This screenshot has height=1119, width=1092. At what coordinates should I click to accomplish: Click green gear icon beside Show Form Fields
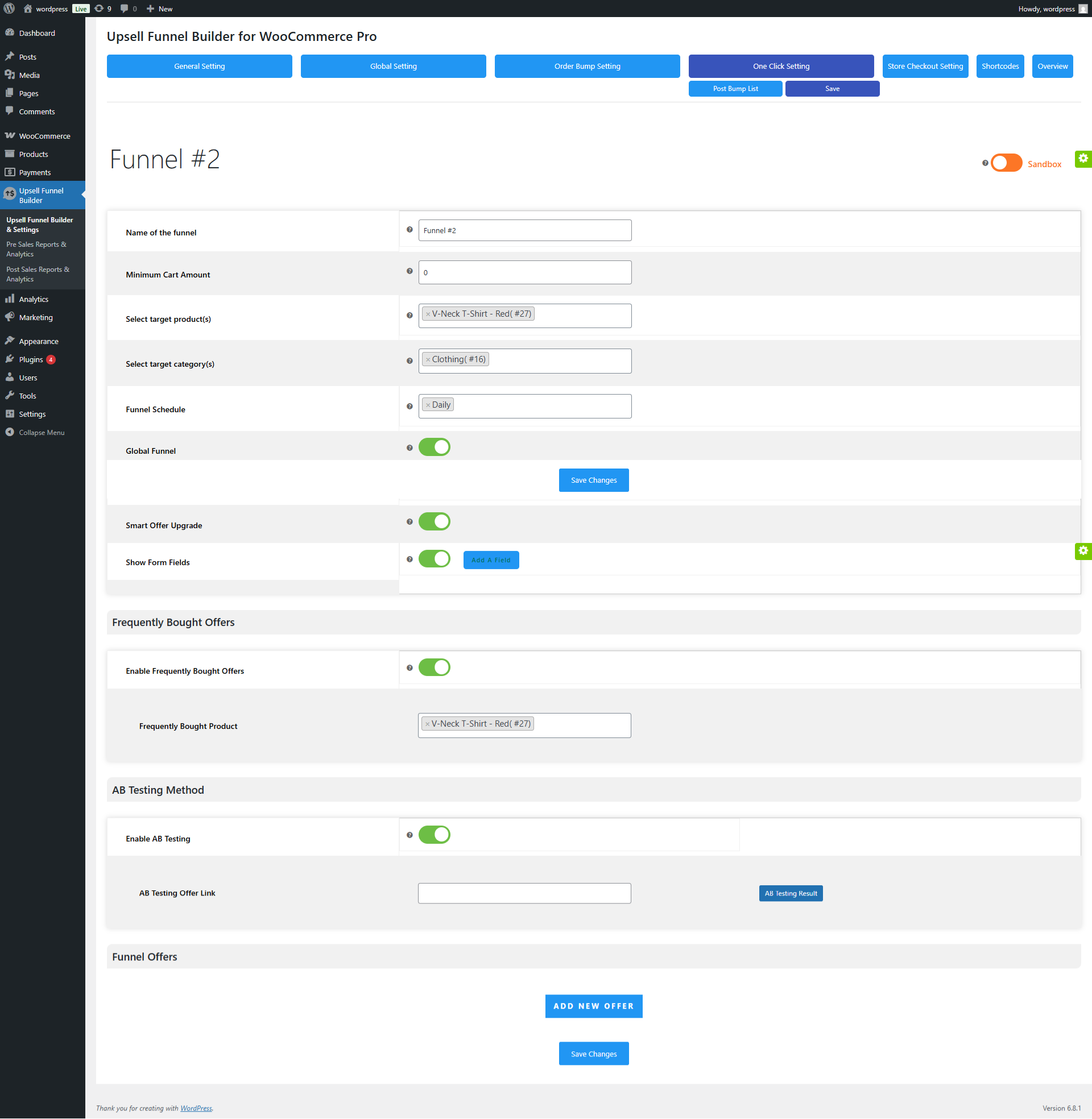[x=1083, y=551]
